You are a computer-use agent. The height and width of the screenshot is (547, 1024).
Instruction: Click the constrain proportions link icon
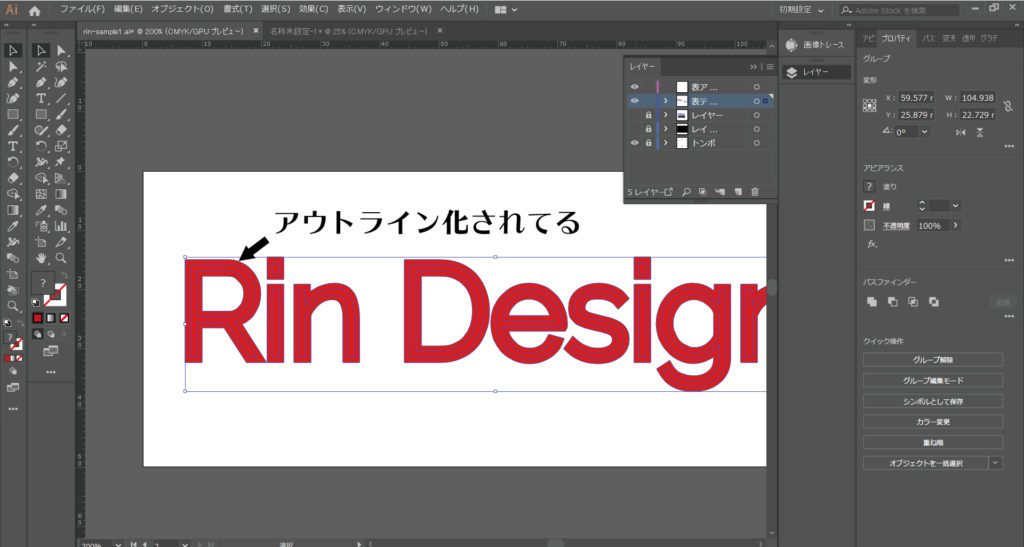(x=1007, y=106)
